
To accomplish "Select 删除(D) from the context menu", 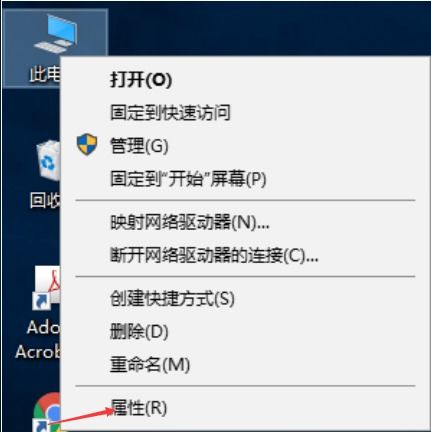I will (139, 331).
